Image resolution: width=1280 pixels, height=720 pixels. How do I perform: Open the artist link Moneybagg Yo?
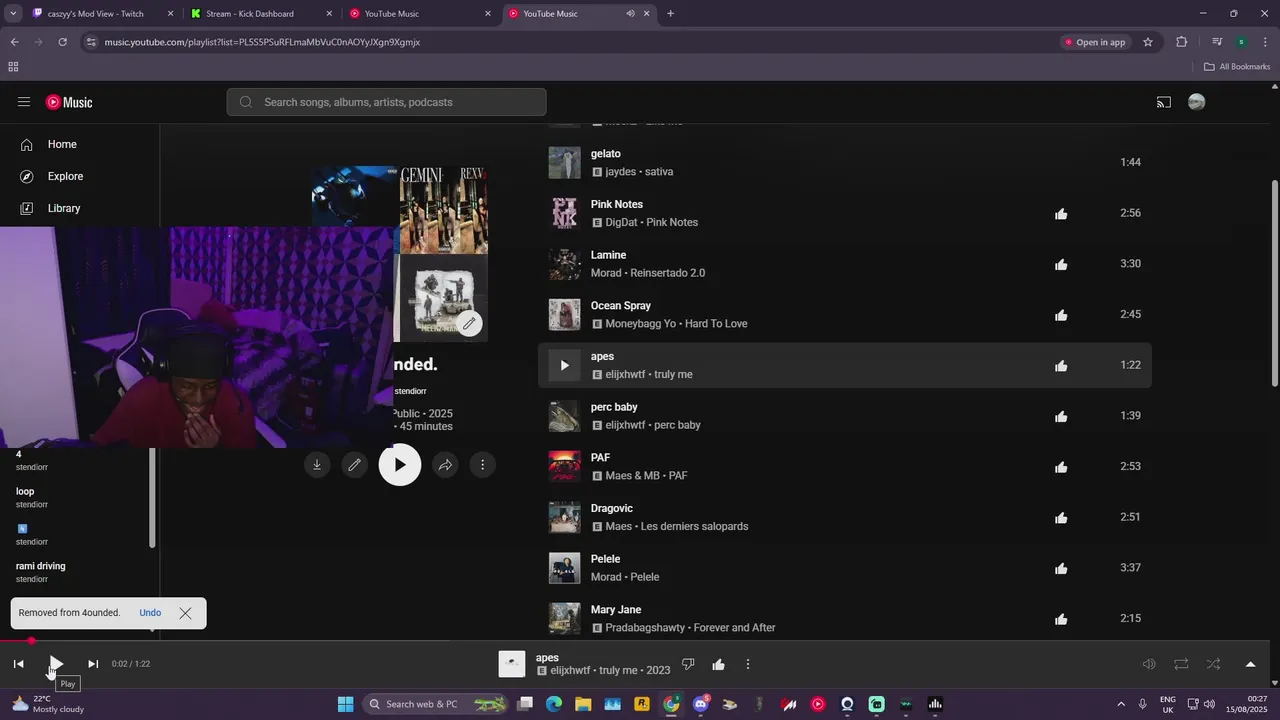pos(638,324)
